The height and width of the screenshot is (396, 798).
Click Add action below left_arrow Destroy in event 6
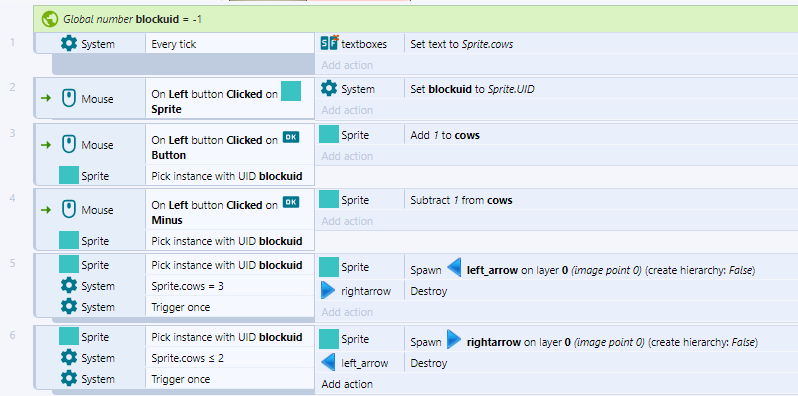click(x=347, y=384)
